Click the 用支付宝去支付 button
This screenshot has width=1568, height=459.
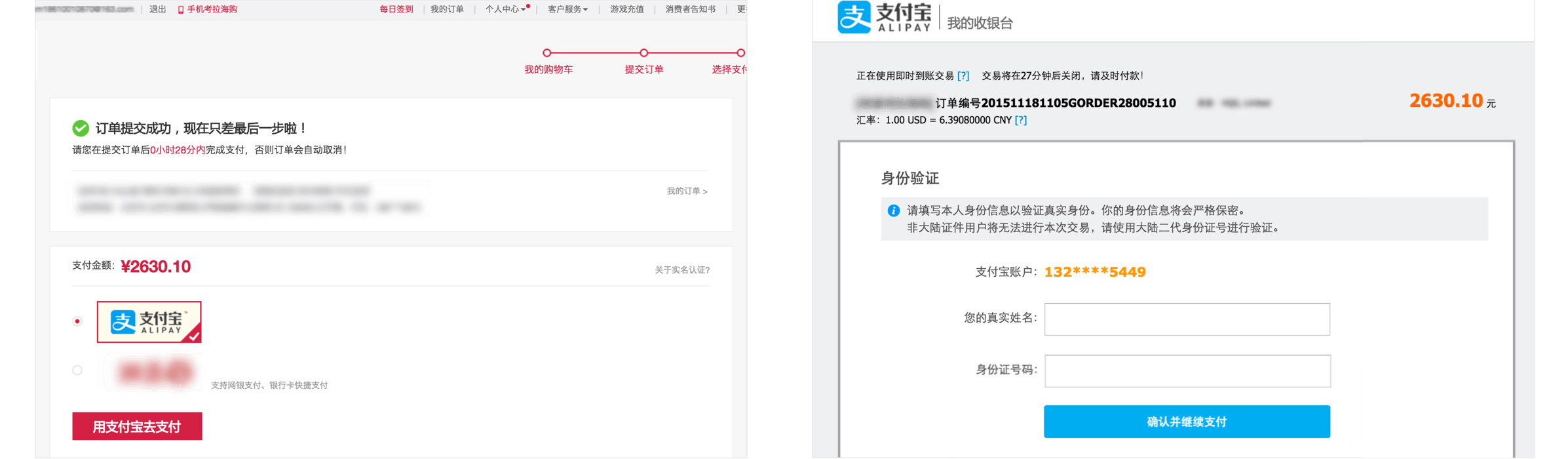(137, 426)
